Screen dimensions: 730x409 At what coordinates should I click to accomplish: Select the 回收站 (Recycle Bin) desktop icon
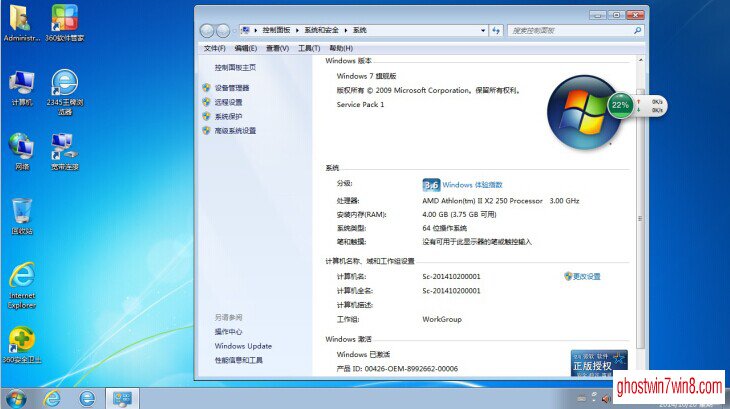click(x=22, y=214)
